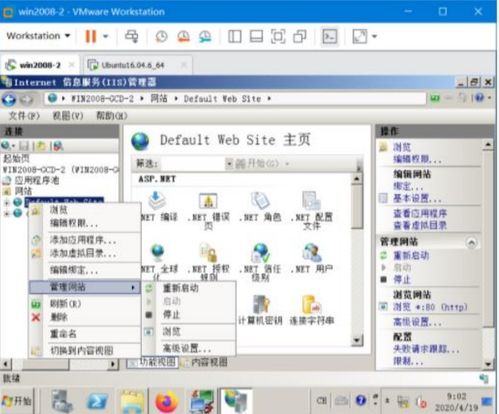Open PowerShell from the taskbar
499x414 pixels.
click(97, 401)
